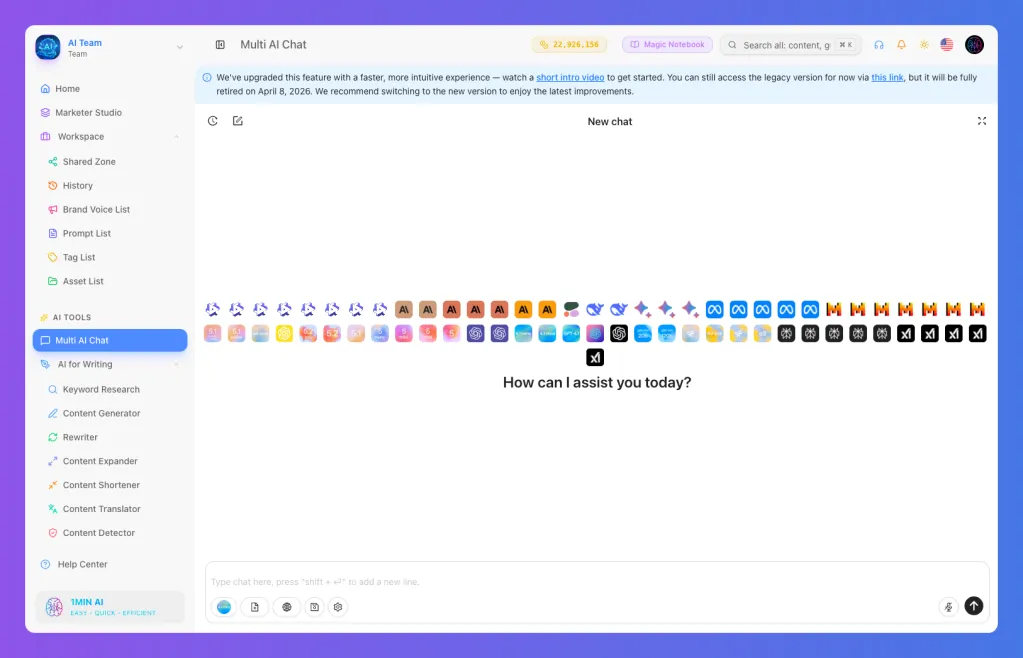Open language selector with US flag
Viewport: 1023px width, 658px height.
coord(947,44)
